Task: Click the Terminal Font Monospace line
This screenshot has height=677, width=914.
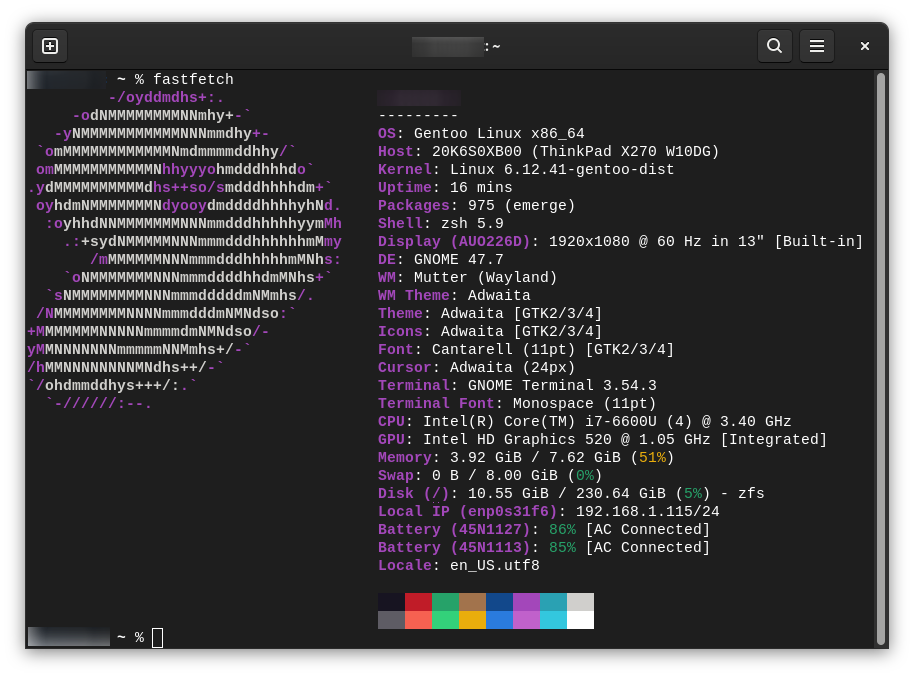Action: (x=517, y=404)
